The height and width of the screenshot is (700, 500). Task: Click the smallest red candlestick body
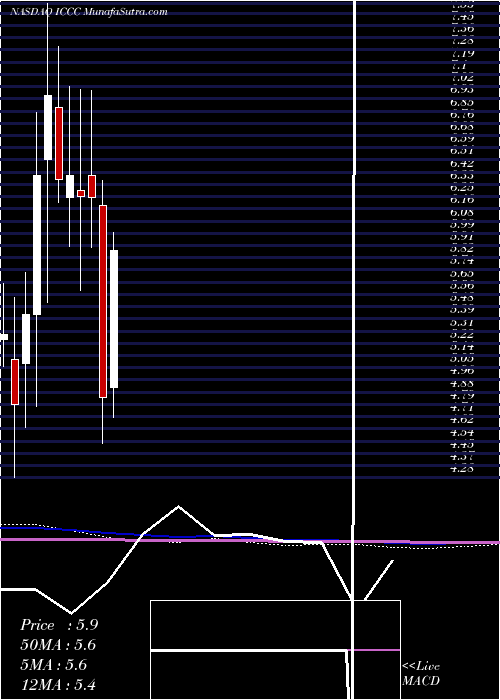[x=81, y=193]
